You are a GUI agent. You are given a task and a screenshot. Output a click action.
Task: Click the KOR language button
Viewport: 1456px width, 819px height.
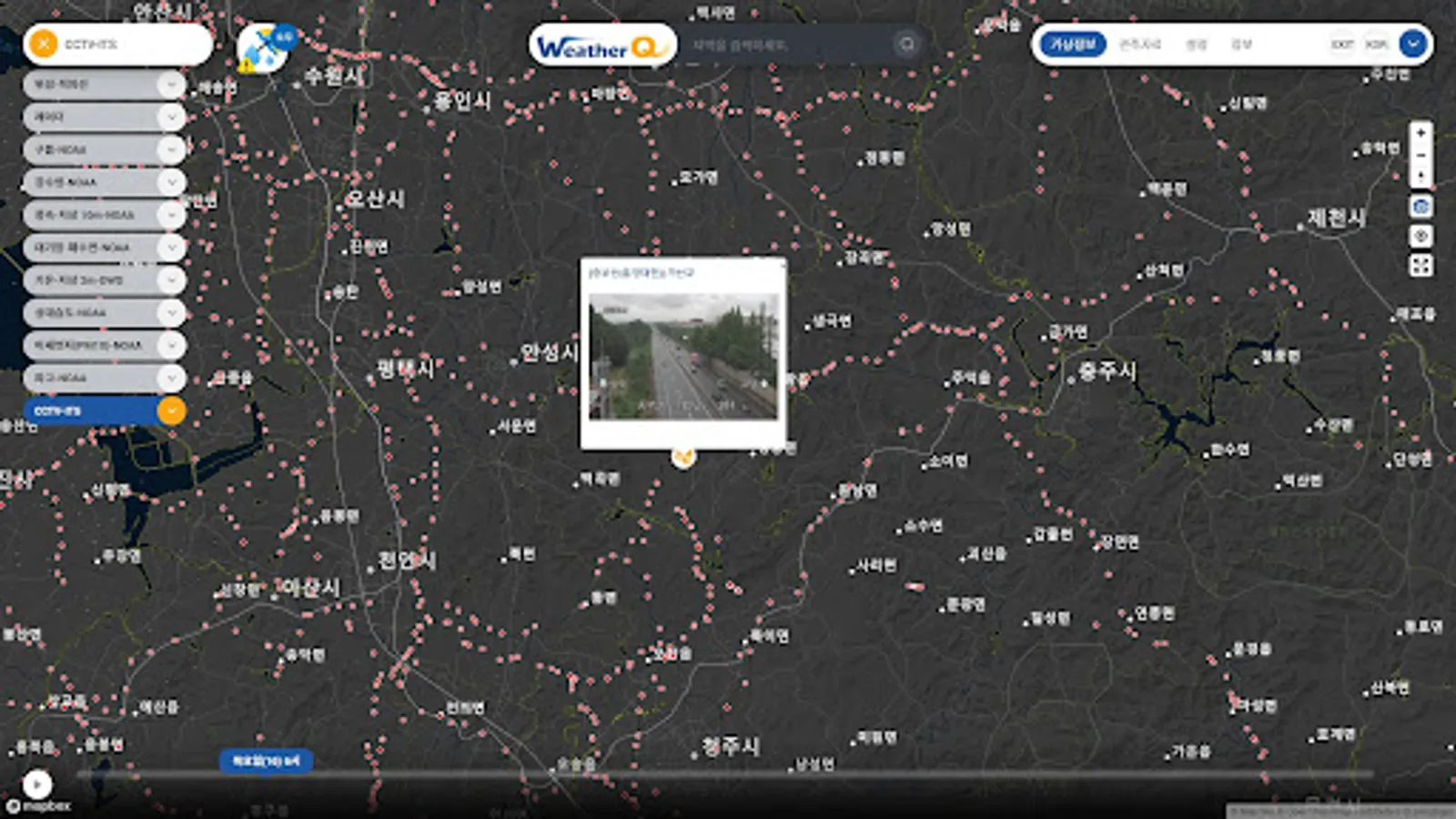[x=1376, y=44]
